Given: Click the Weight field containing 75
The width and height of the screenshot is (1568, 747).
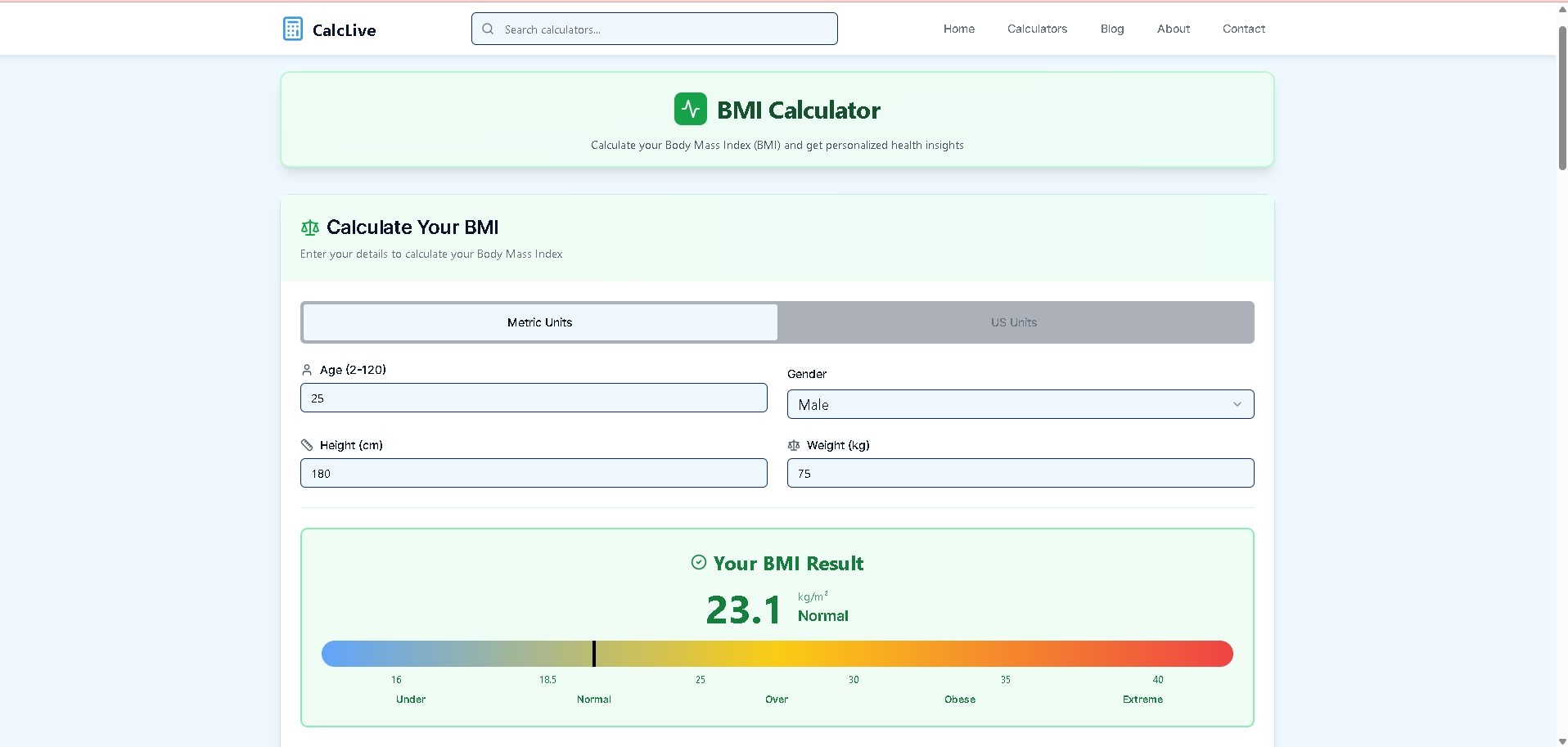Looking at the screenshot, I should 1021,473.
